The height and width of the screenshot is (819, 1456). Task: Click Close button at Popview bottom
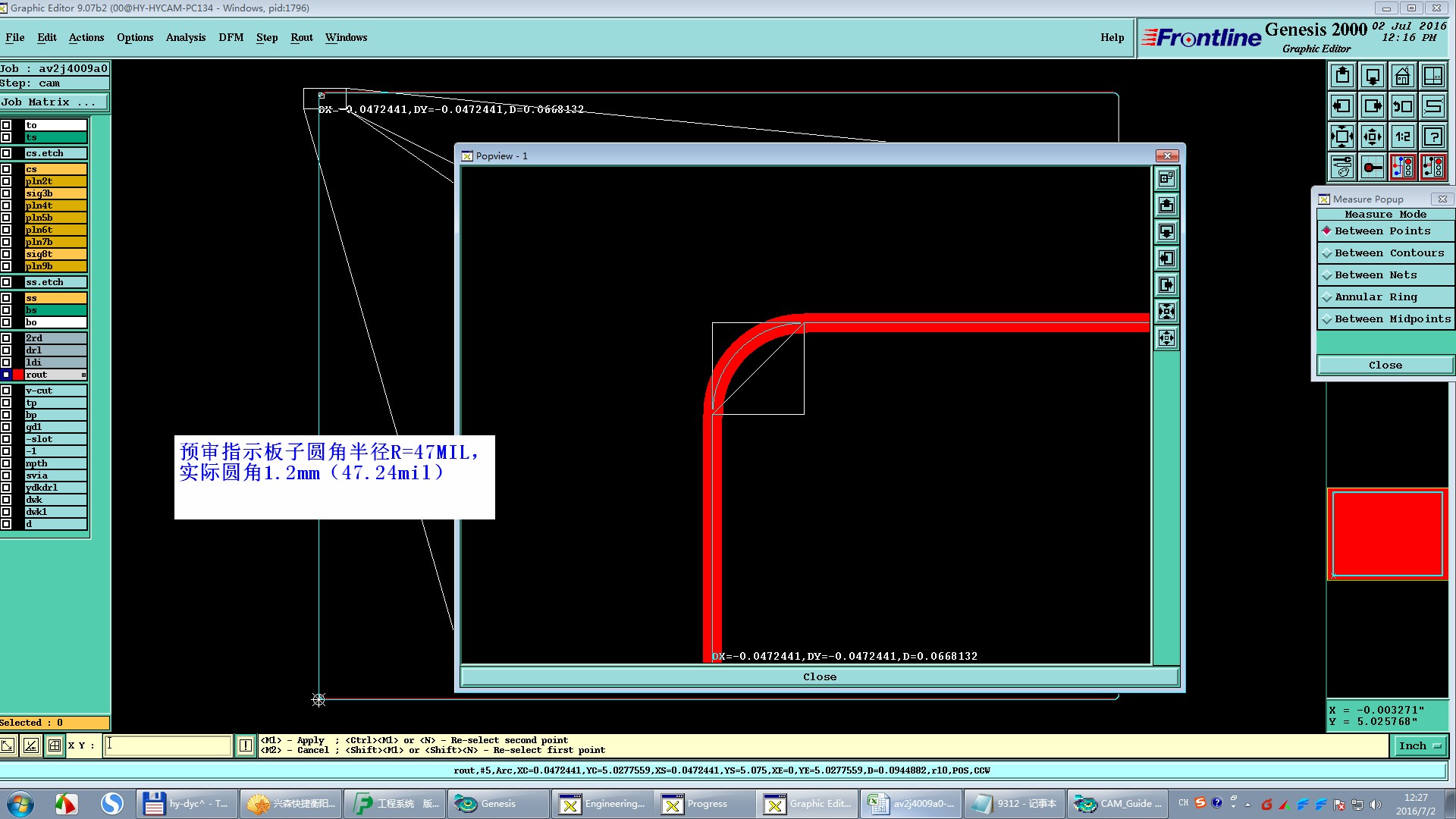click(x=820, y=677)
